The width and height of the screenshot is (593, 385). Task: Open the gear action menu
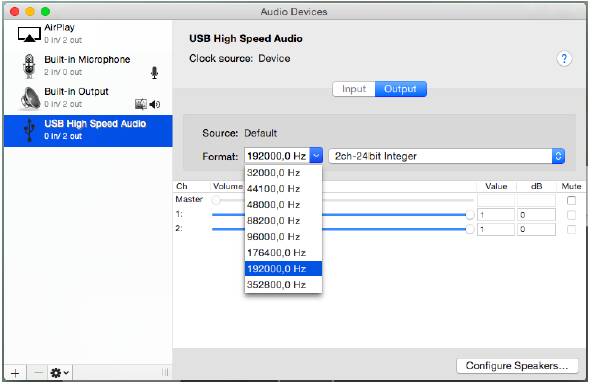[60, 373]
